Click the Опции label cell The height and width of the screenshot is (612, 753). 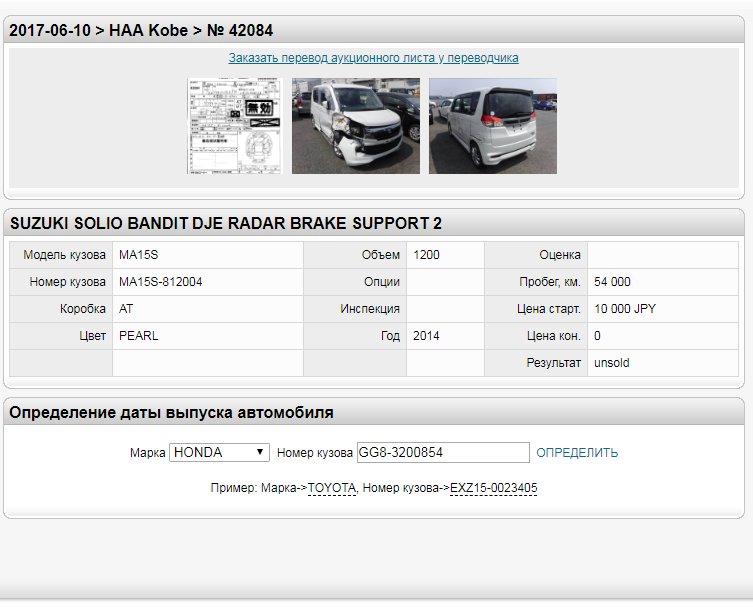click(x=355, y=282)
